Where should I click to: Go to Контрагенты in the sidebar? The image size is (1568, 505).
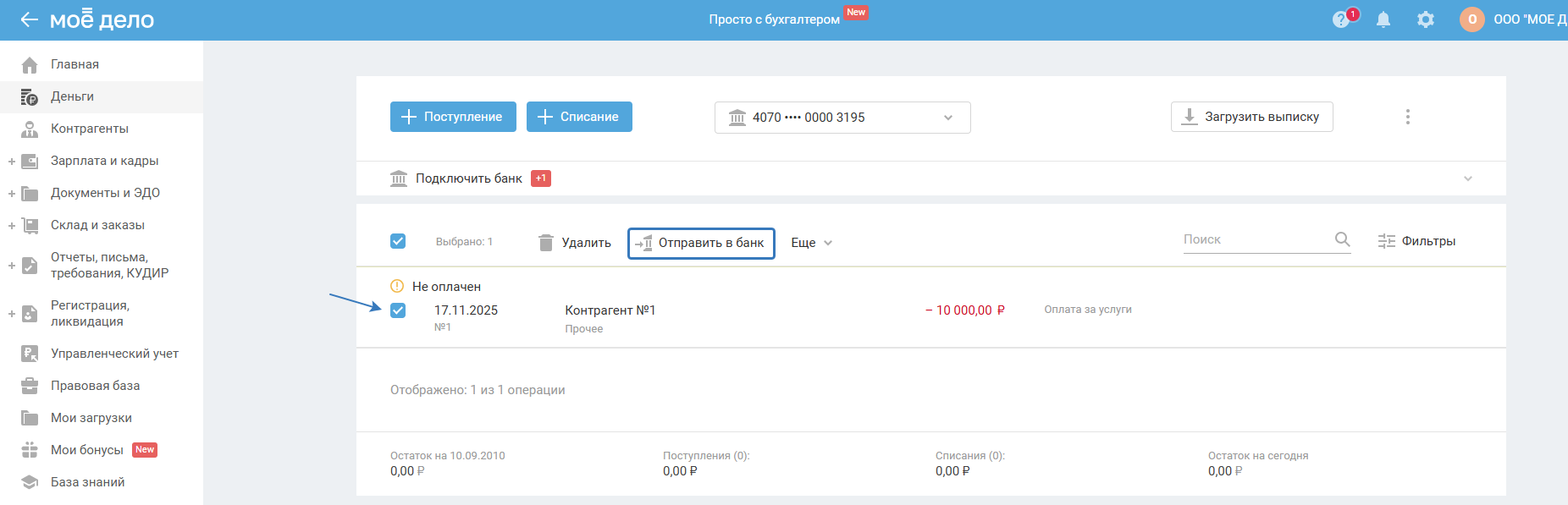tap(89, 129)
